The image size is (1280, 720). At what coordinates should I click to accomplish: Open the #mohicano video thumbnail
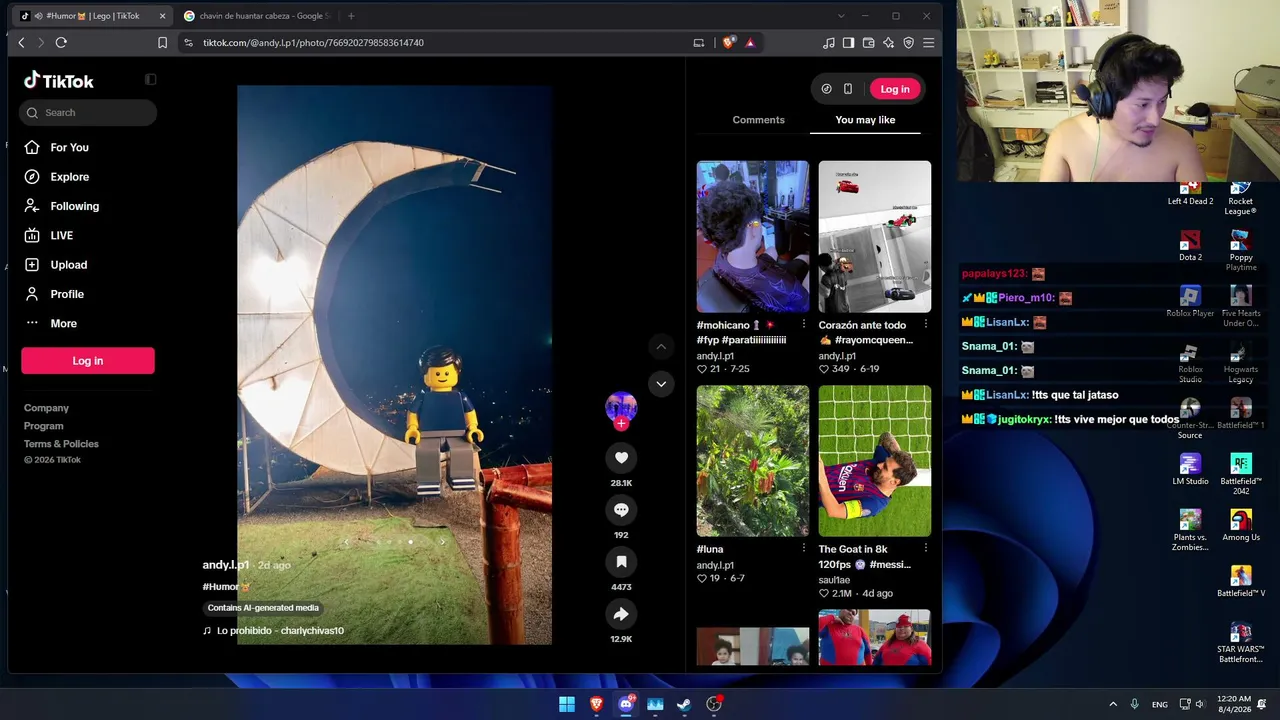click(x=753, y=237)
